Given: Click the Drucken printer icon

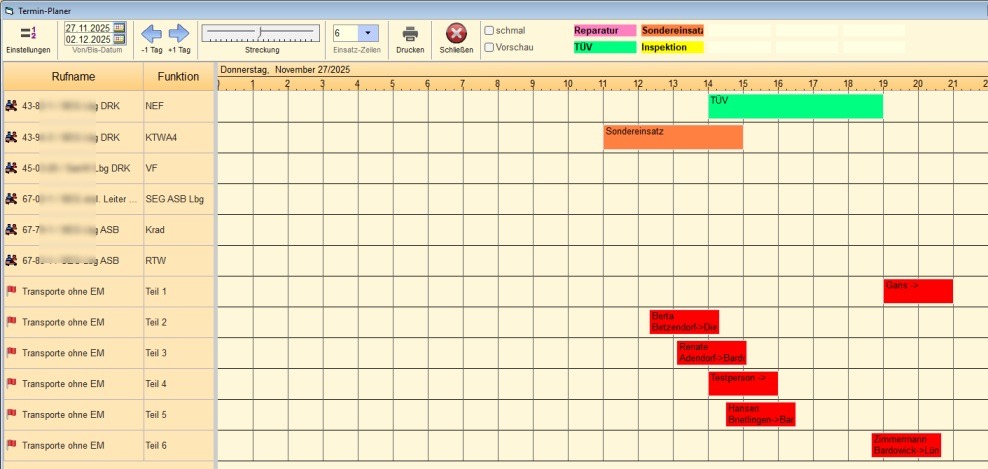Looking at the screenshot, I should [410, 34].
